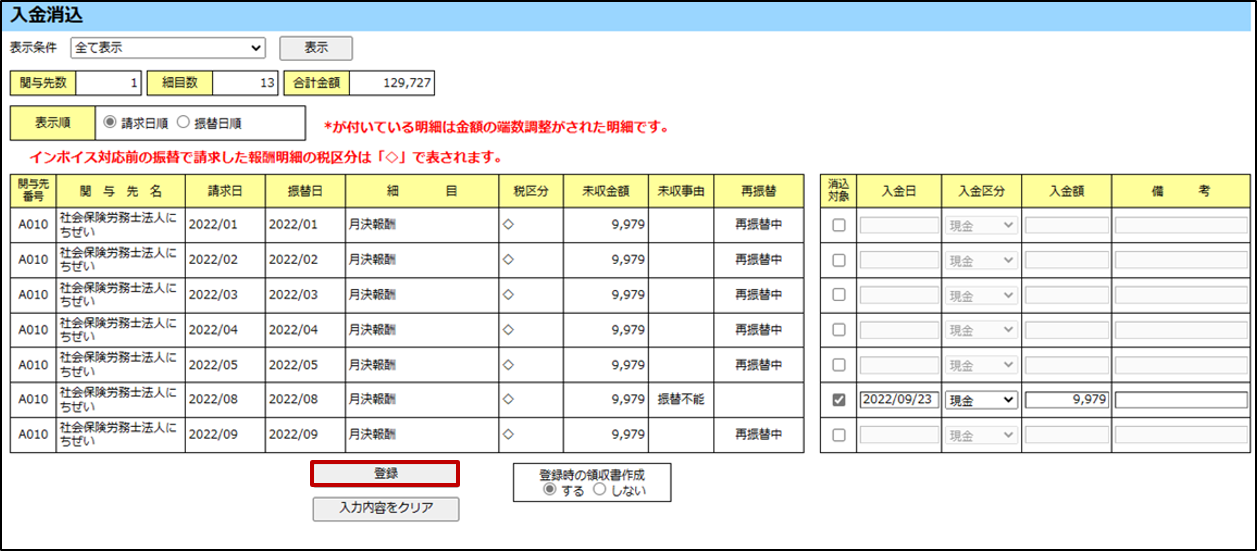Choose しない for receipt creation
Image resolution: width=1257 pixels, height=551 pixels.
[x=600, y=490]
